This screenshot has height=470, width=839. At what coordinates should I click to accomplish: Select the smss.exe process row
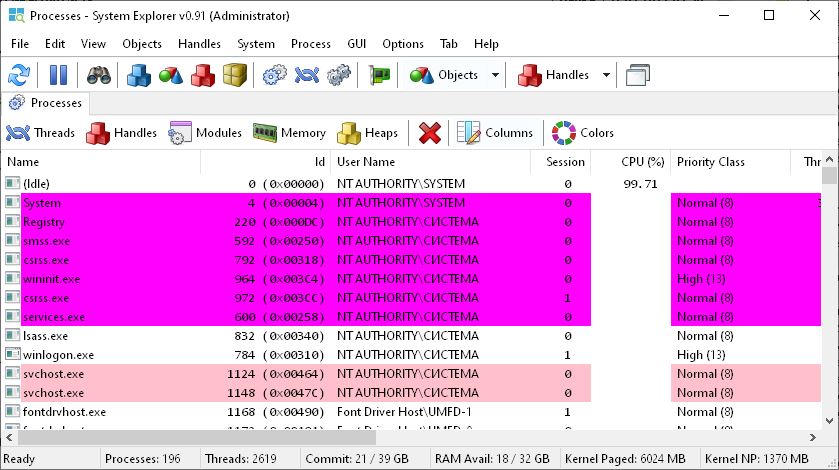412,241
